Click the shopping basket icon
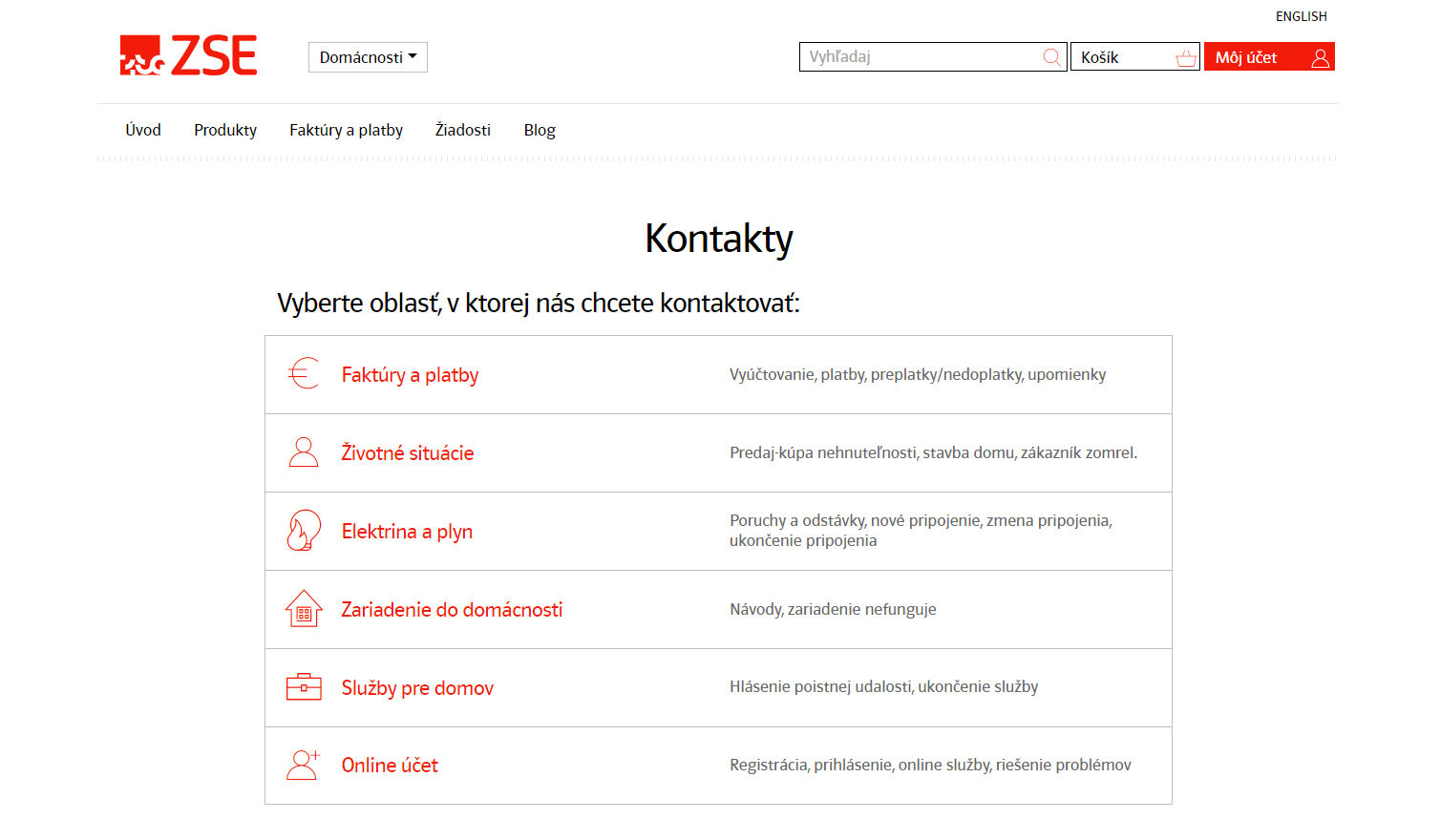 1186,58
